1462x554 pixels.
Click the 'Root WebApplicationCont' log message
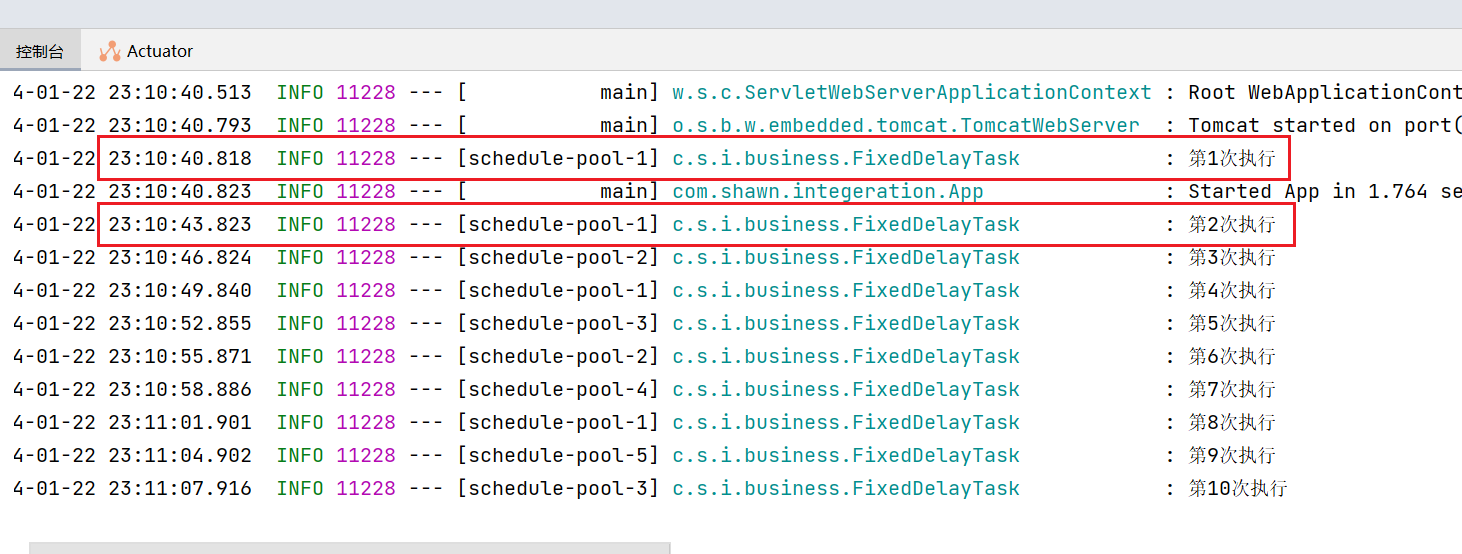click(1325, 92)
